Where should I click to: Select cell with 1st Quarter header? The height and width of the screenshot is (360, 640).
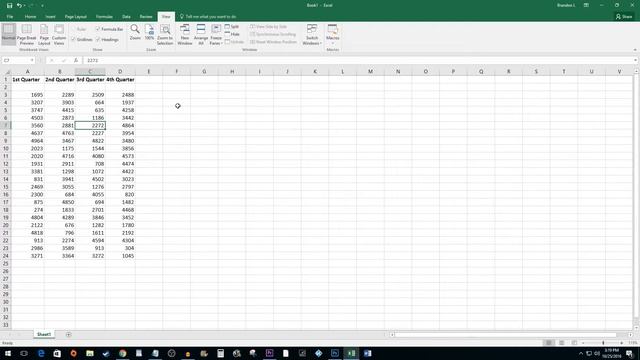(x=27, y=80)
